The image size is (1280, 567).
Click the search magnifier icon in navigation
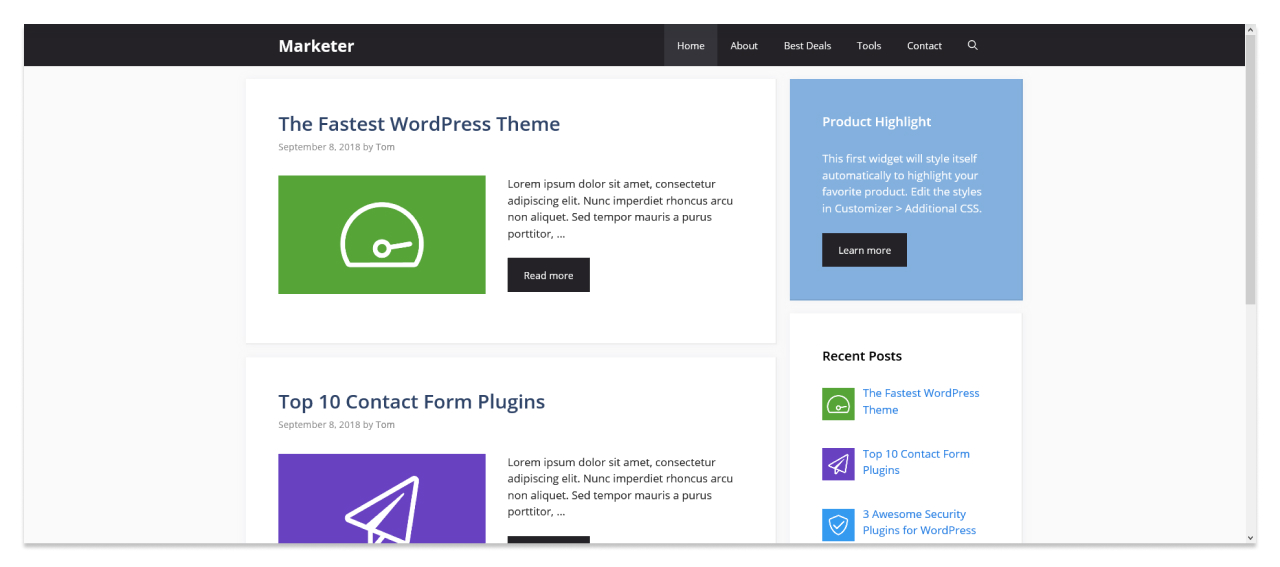click(972, 45)
